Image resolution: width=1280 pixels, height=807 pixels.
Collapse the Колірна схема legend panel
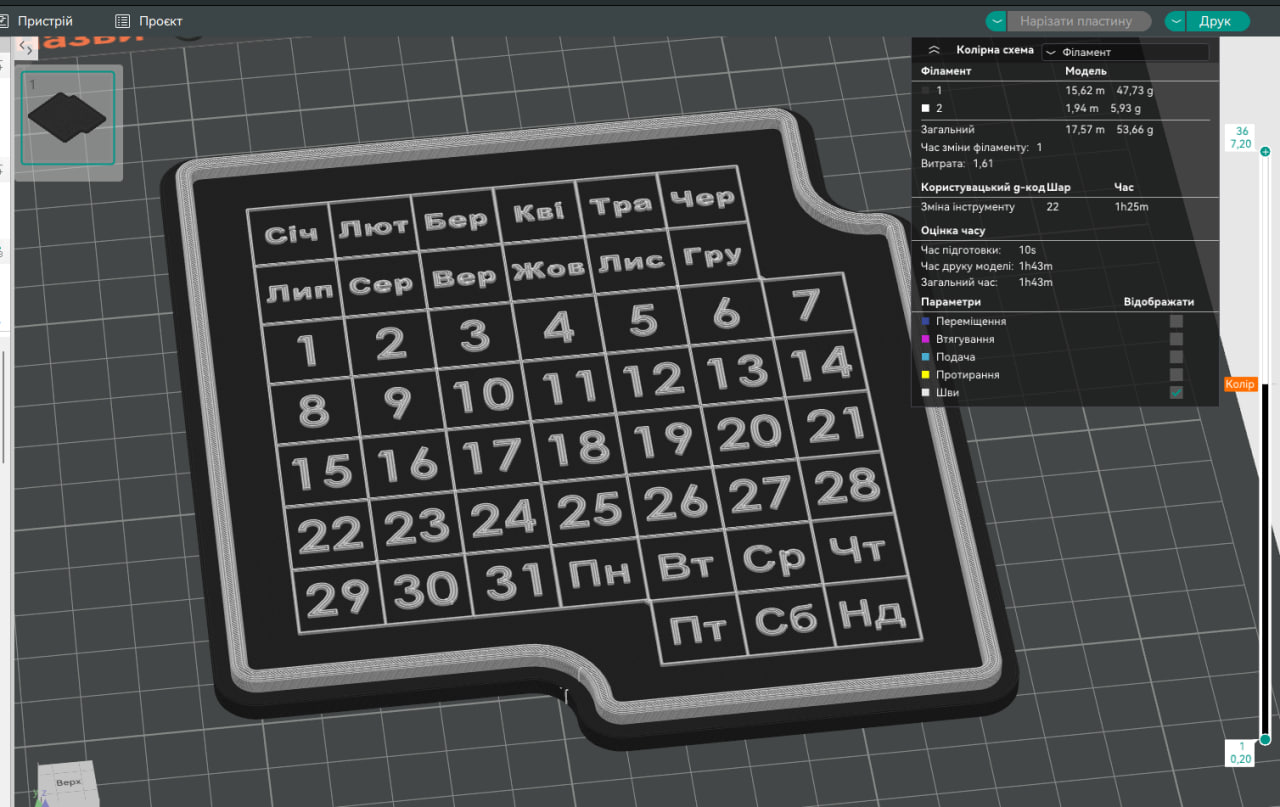(x=934, y=50)
